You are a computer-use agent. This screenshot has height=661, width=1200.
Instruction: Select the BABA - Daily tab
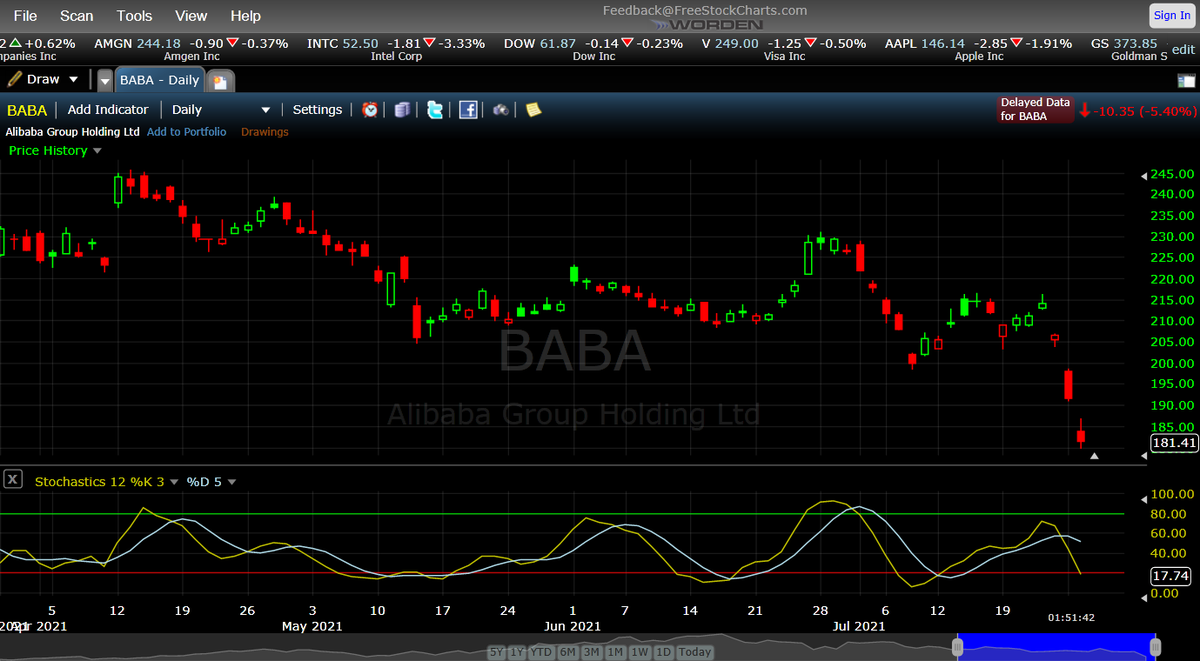point(160,80)
